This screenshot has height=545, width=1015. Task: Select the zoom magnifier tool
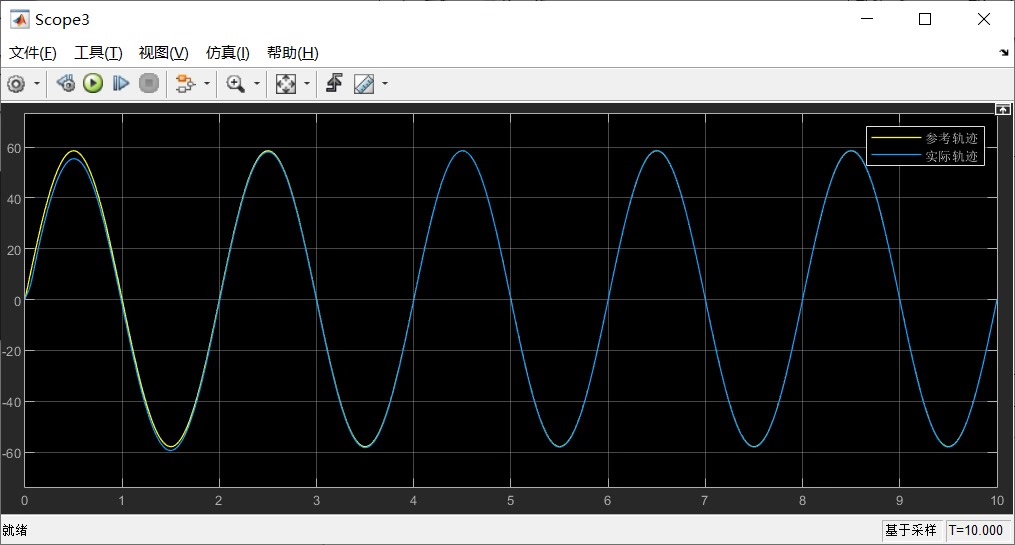235,83
